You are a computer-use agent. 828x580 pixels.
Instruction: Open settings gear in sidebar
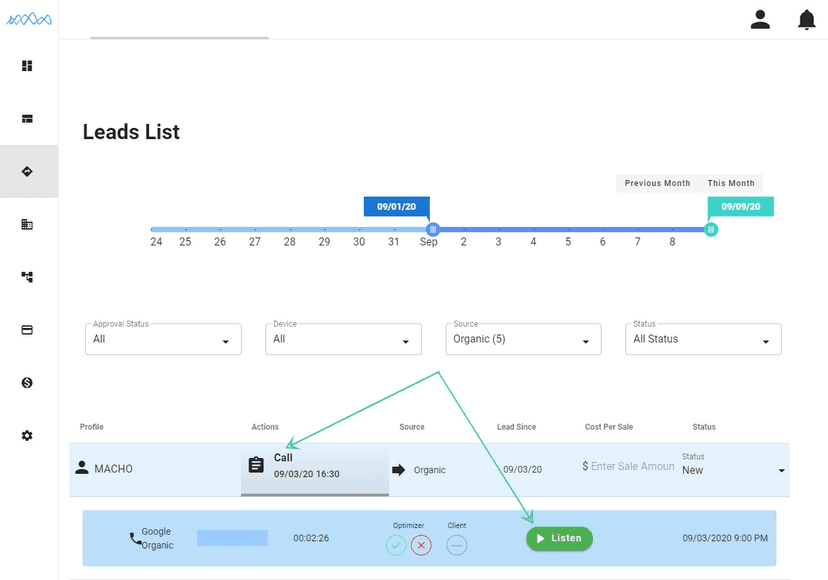click(27, 436)
